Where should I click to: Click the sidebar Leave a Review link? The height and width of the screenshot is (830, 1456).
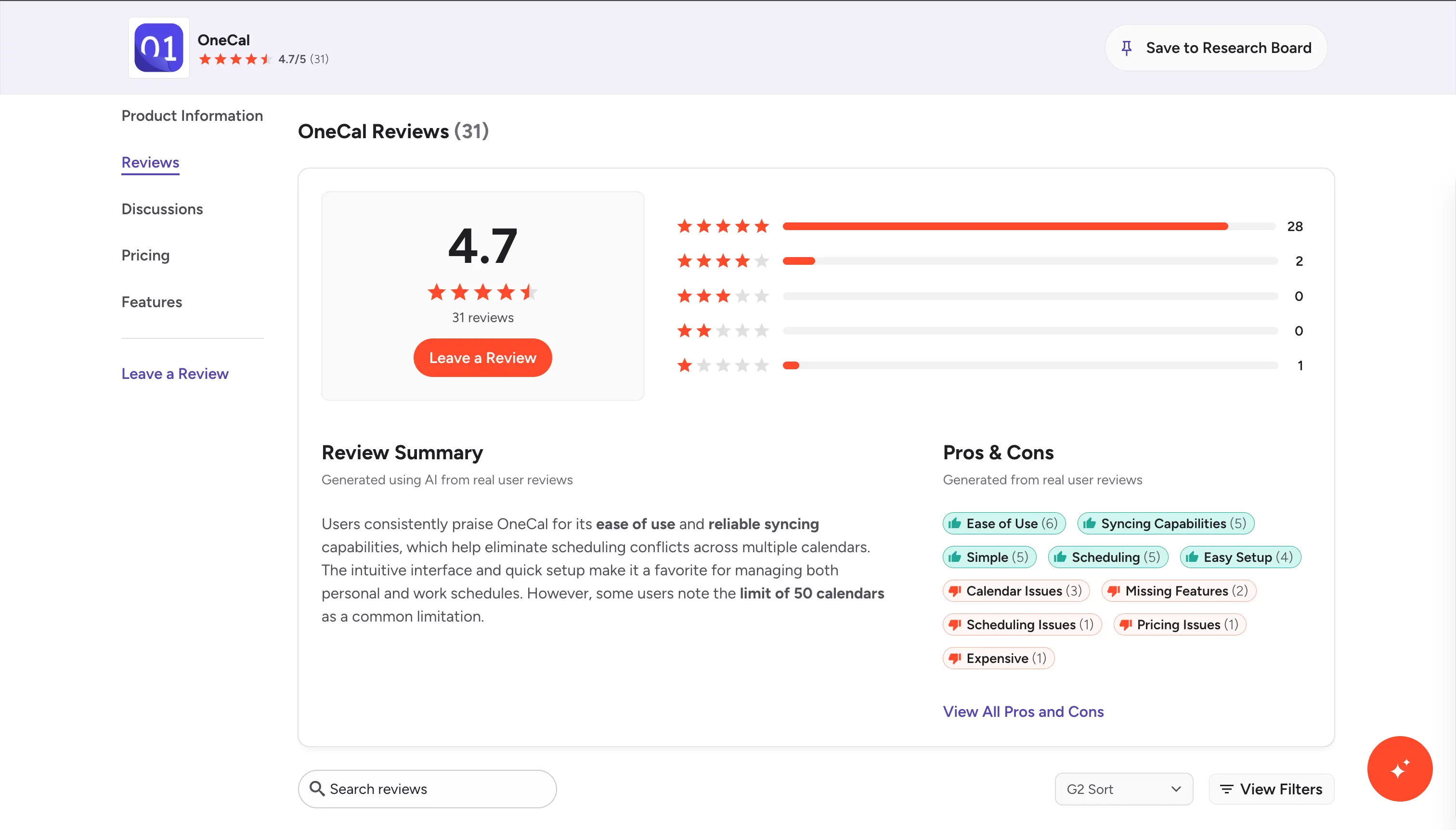tap(175, 374)
